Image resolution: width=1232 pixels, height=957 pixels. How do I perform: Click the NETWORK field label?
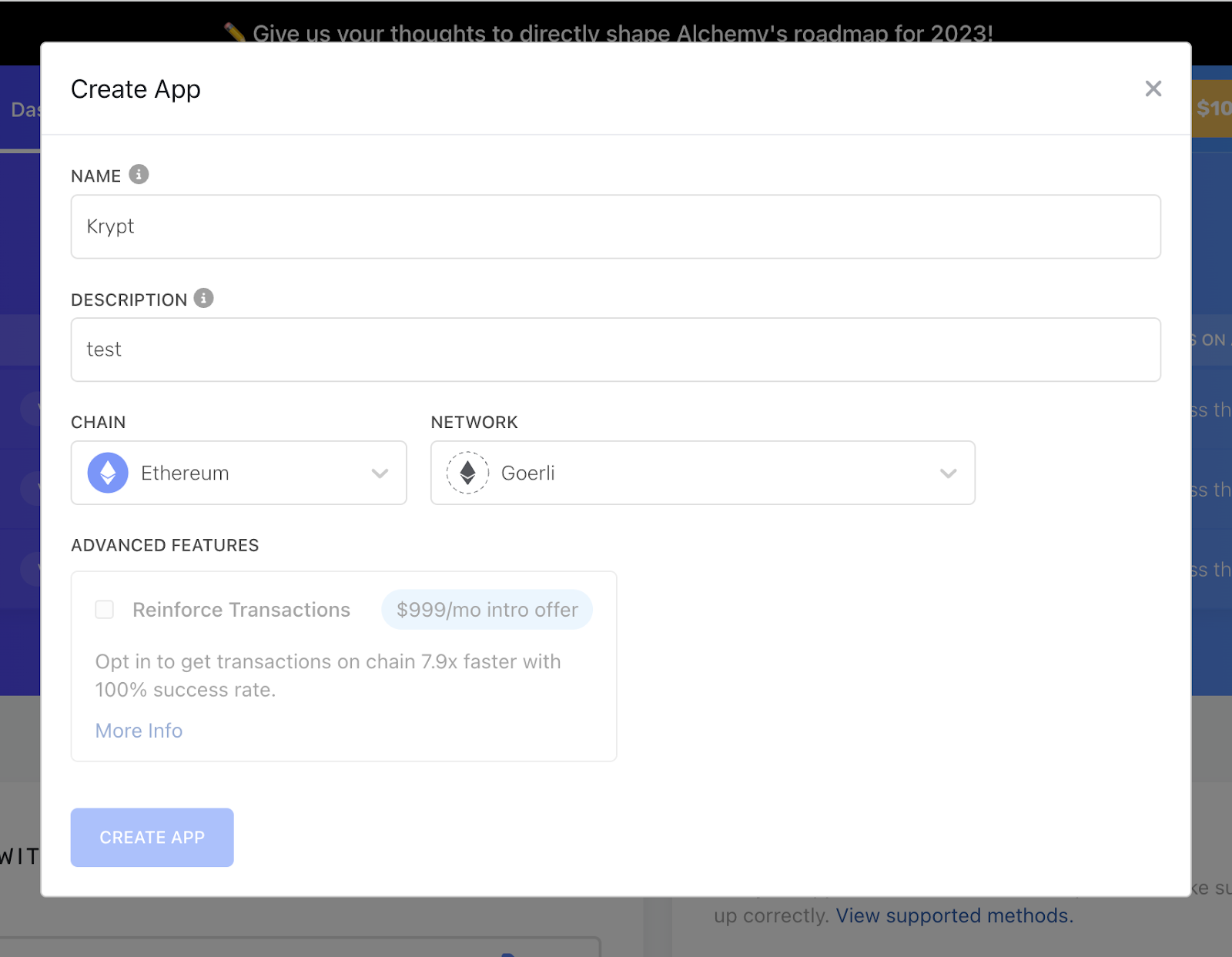point(474,422)
